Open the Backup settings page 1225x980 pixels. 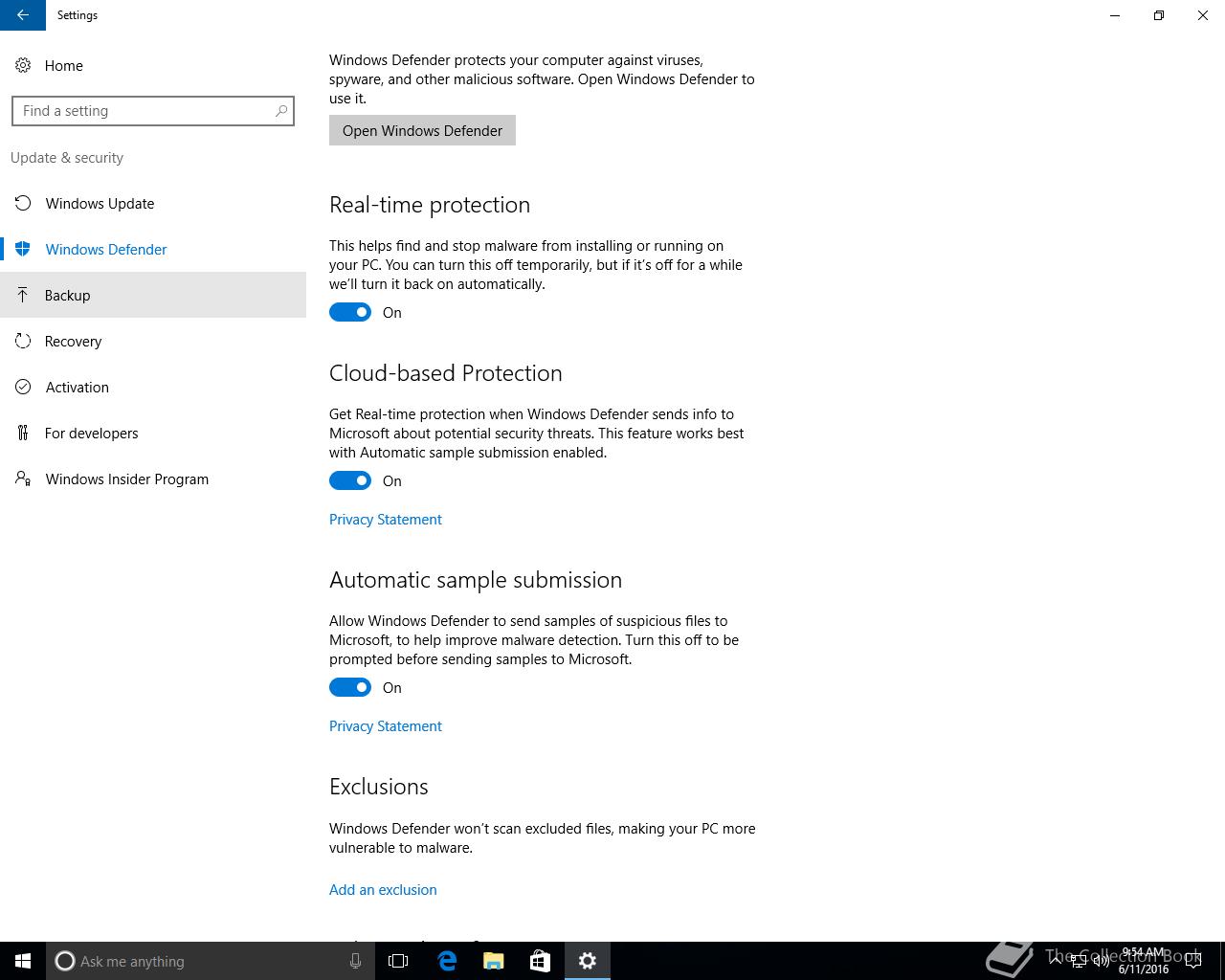pos(153,295)
